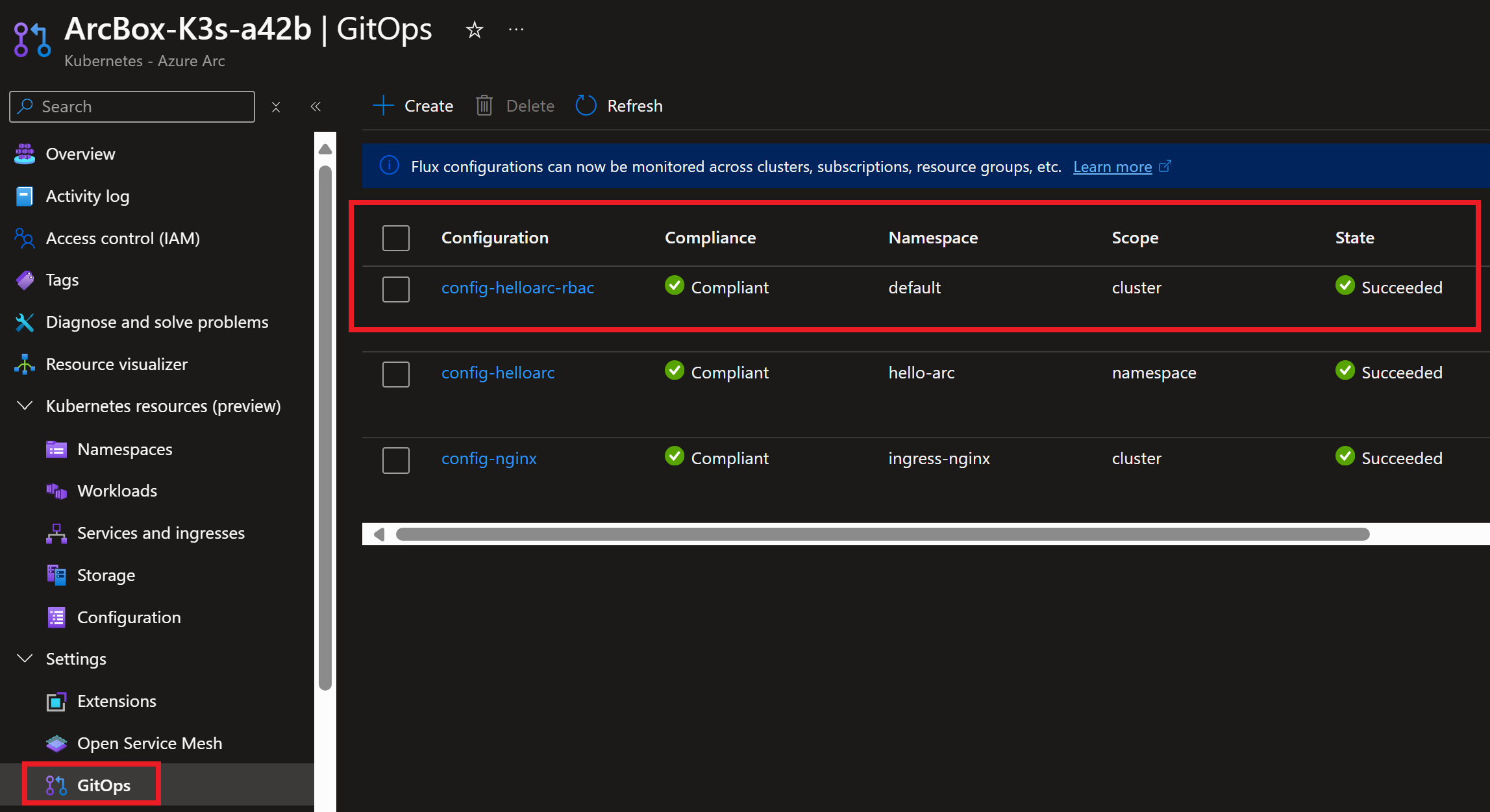Open the config-helloarc-rbac configuration link

click(x=517, y=288)
